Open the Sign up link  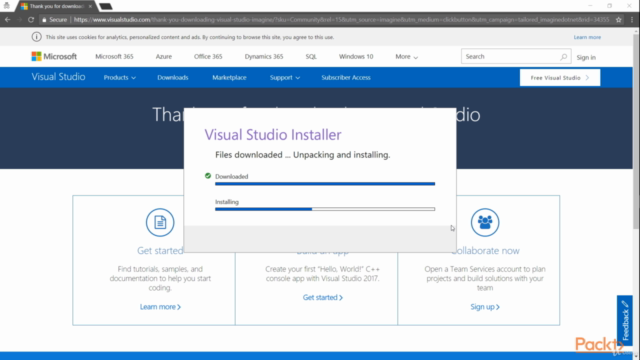coord(485,307)
